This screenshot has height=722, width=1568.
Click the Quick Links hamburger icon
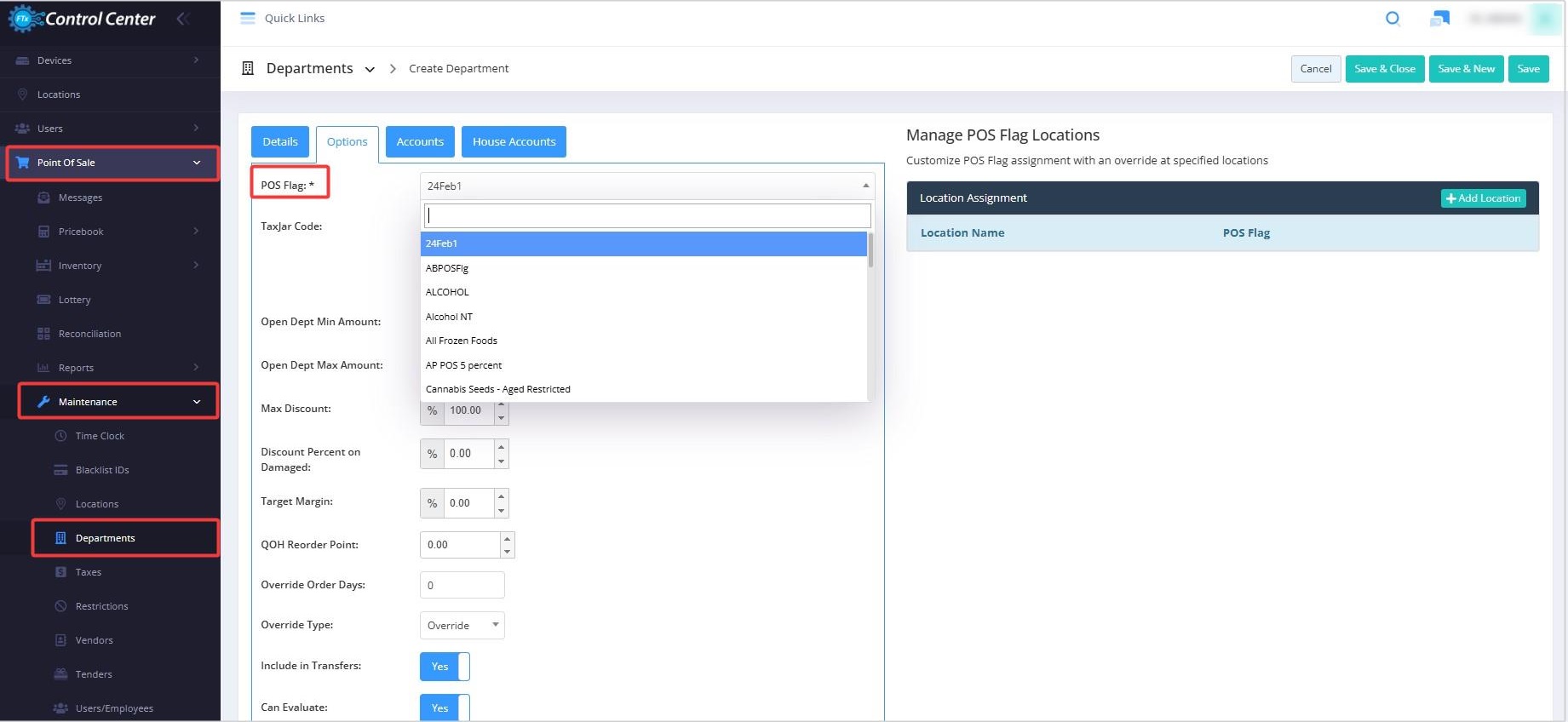[x=248, y=18]
